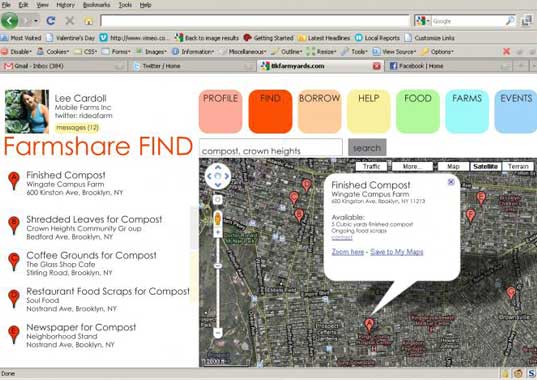Click Save to My Maps link
Image resolution: width=537 pixels, height=380 pixels.
pos(397,252)
